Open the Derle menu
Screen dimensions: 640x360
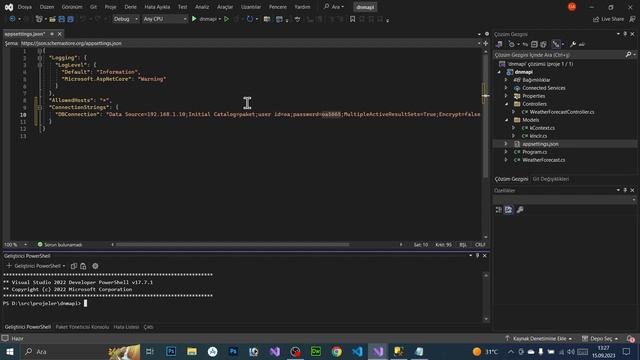click(131, 7)
